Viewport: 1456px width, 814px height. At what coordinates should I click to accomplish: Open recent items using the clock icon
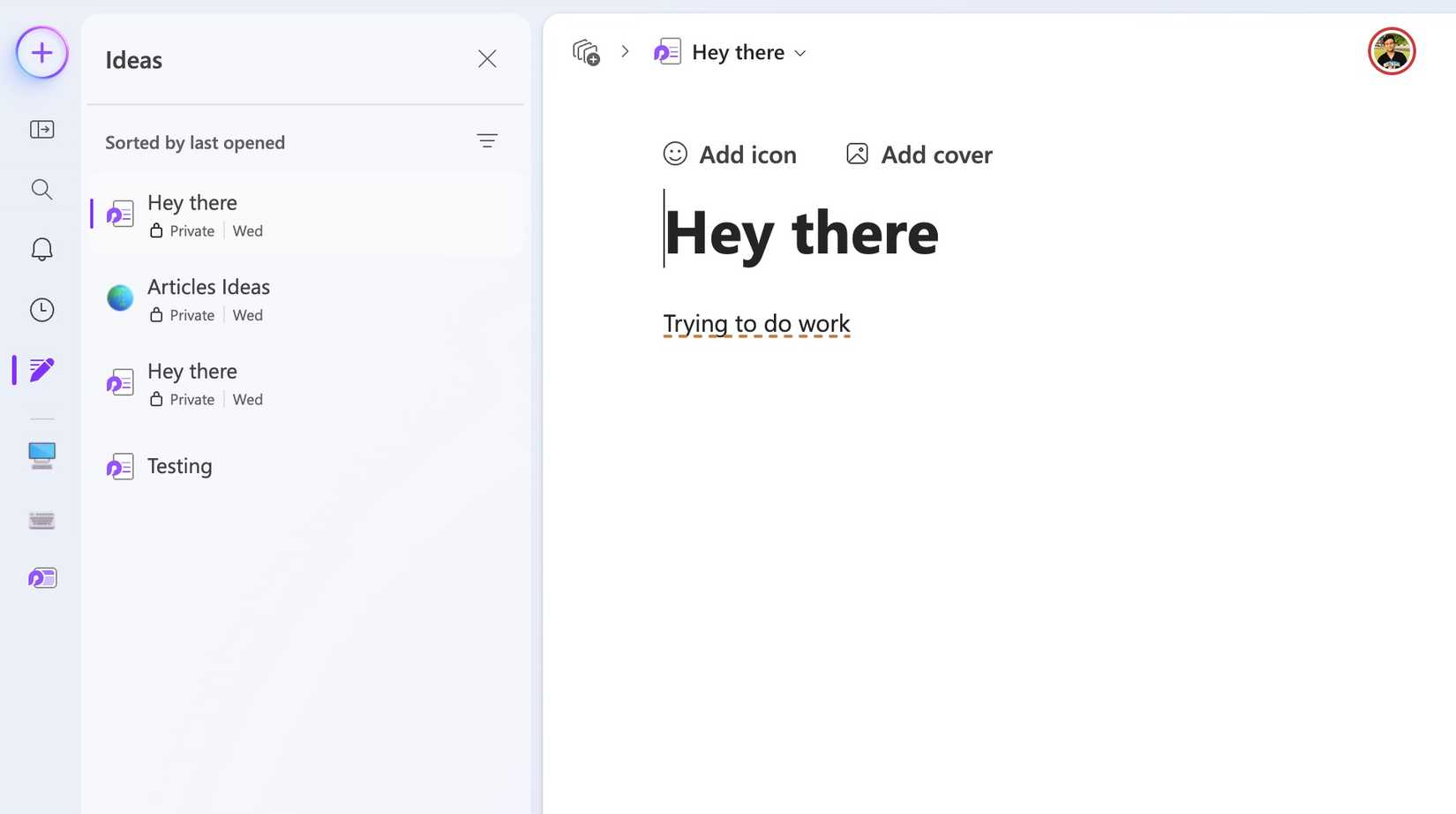pyautogui.click(x=41, y=309)
